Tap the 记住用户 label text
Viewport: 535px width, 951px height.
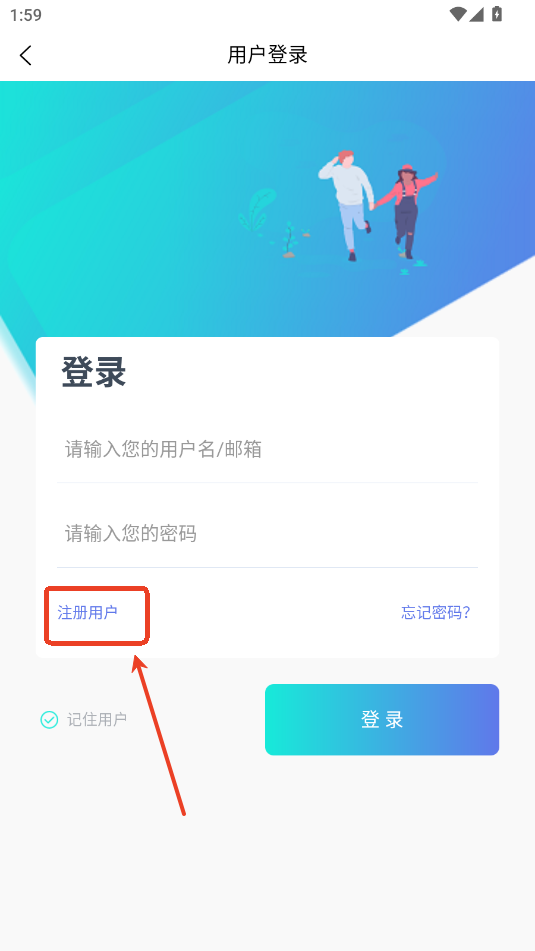pyautogui.click(x=96, y=720)
